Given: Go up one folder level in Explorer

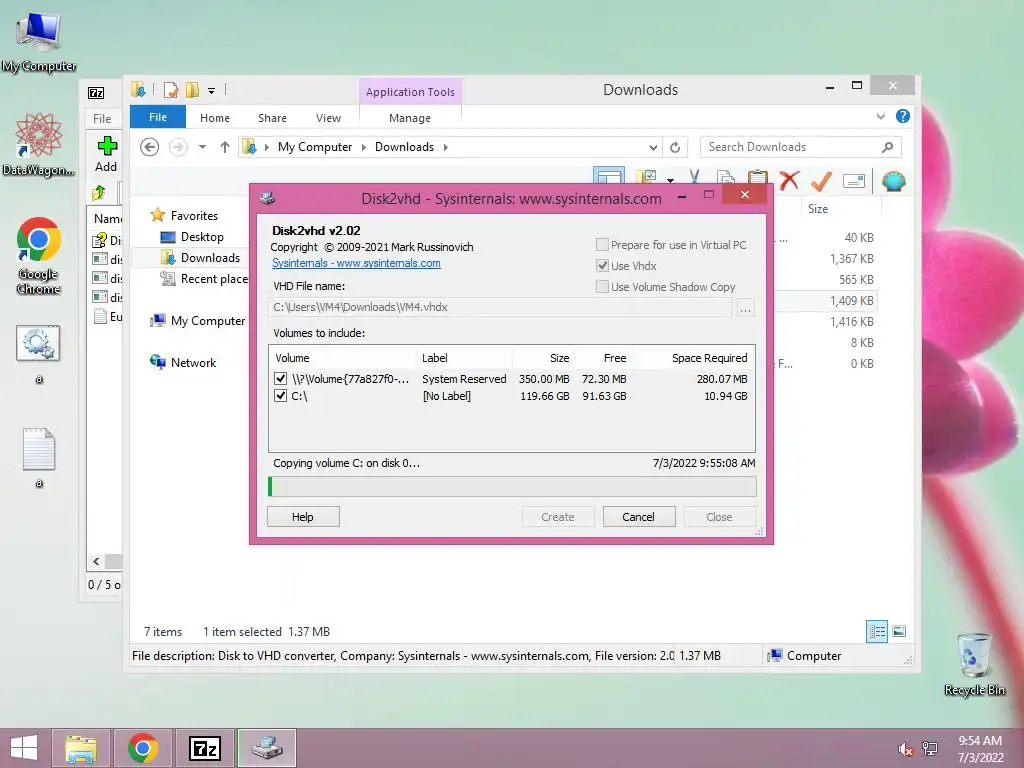Looking at the screenshot, I should (225, 147).
